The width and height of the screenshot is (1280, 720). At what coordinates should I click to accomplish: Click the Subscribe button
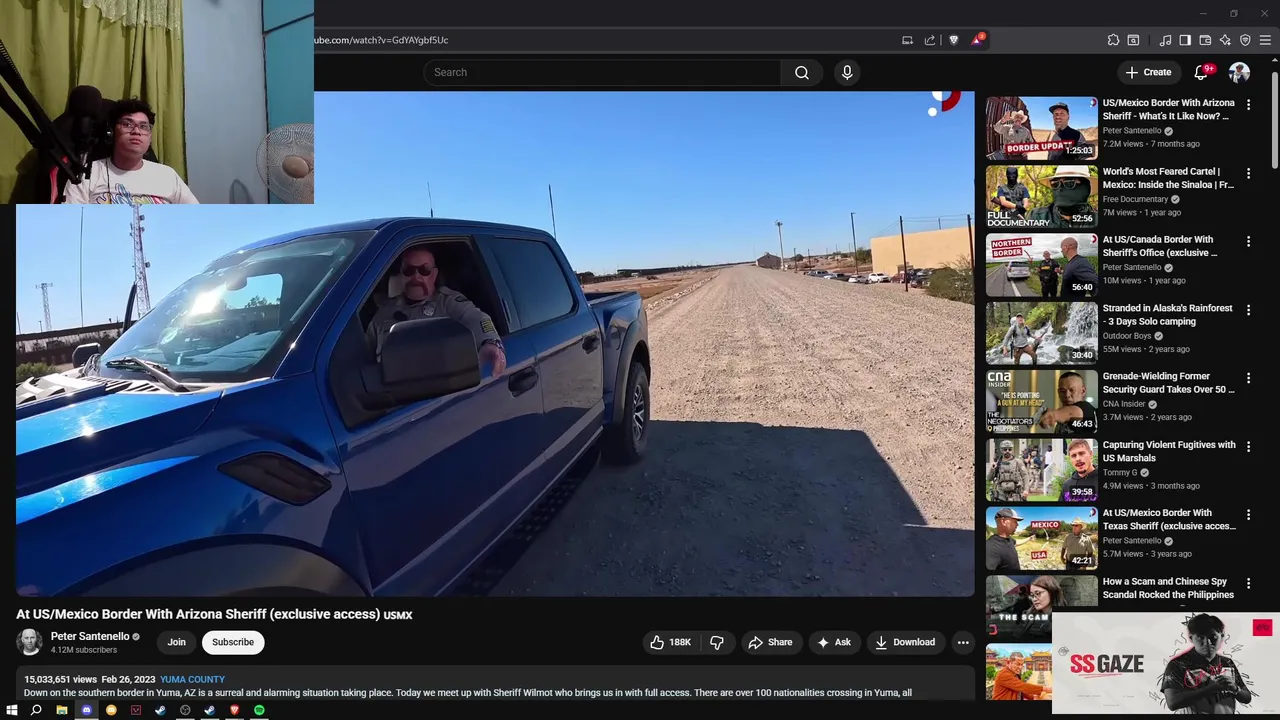[x=233, y=642]
